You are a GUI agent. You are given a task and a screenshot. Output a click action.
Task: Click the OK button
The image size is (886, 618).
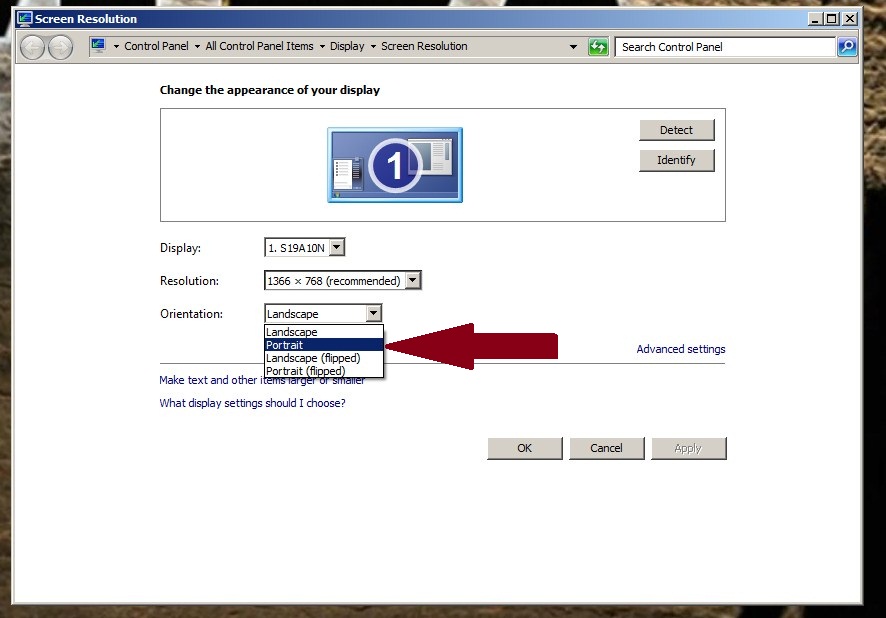tap(524, 448)
